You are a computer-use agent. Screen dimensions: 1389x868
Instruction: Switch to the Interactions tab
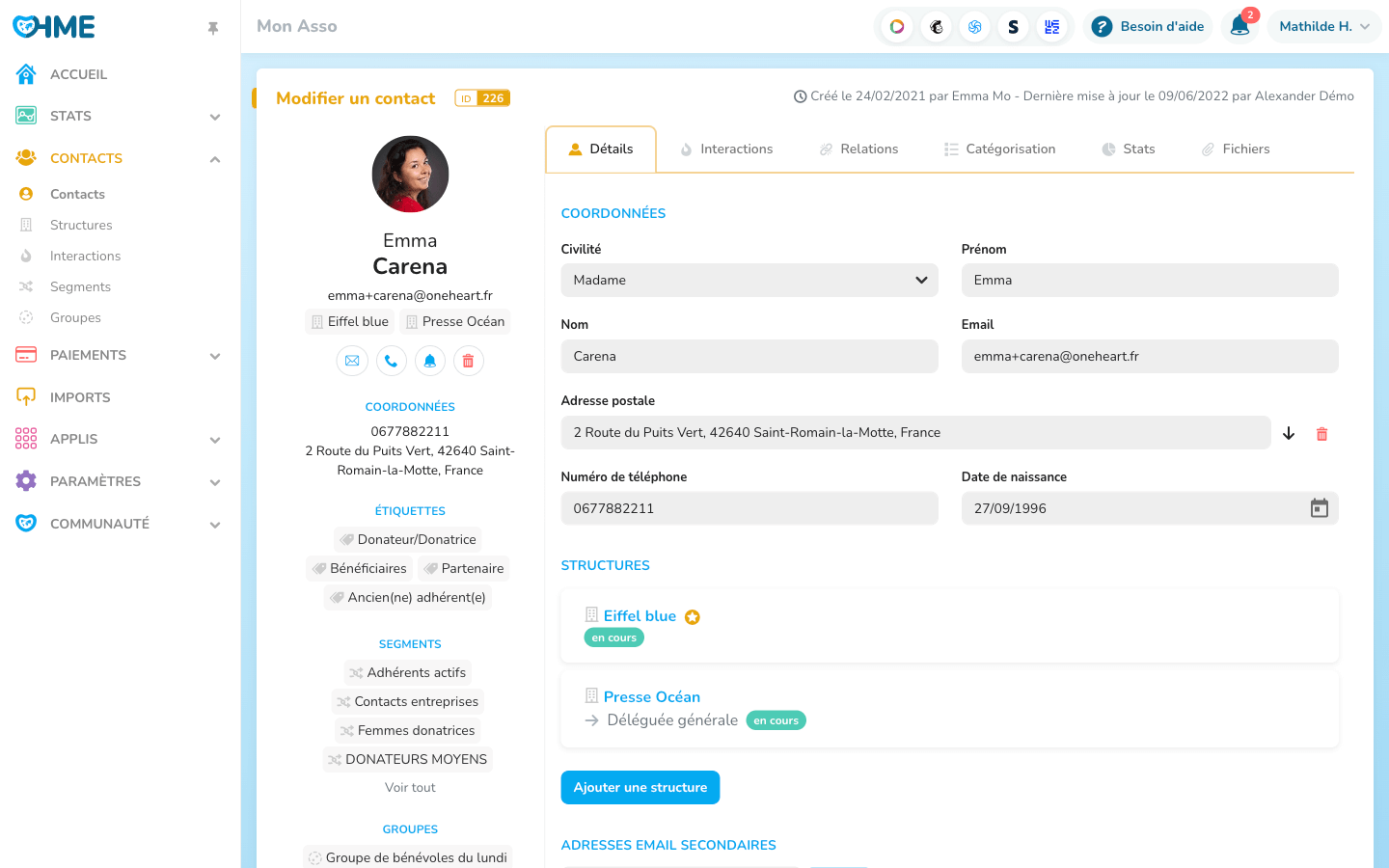(x=726, y=149)
